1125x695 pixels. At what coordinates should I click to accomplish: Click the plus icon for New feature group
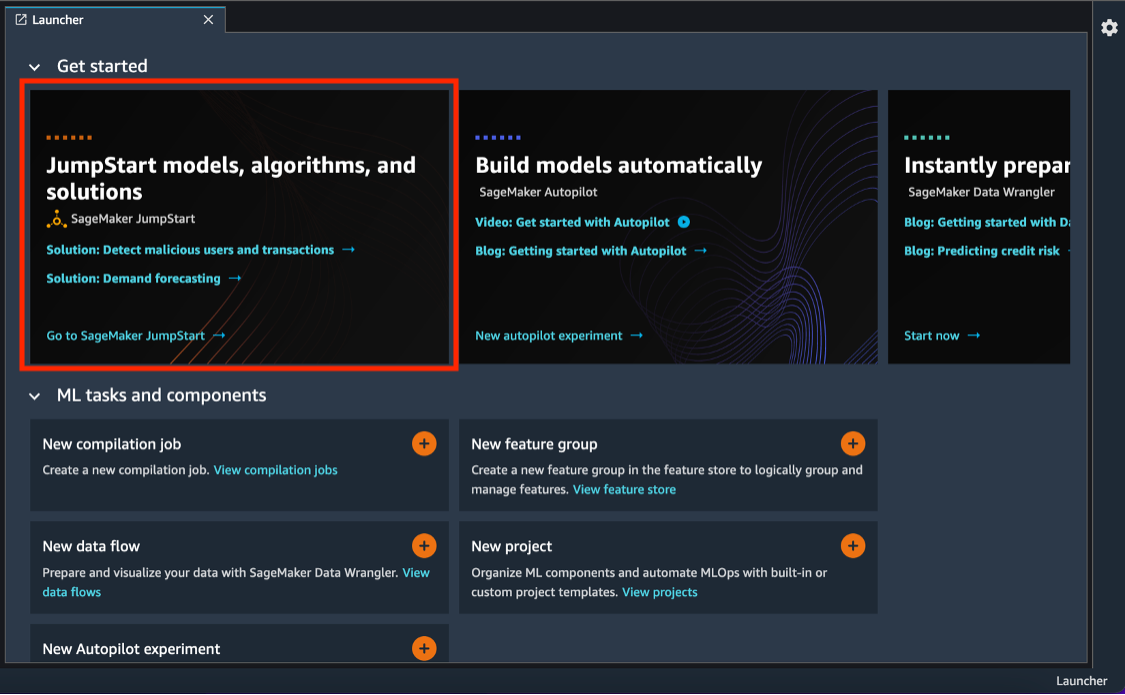(853, 443)
